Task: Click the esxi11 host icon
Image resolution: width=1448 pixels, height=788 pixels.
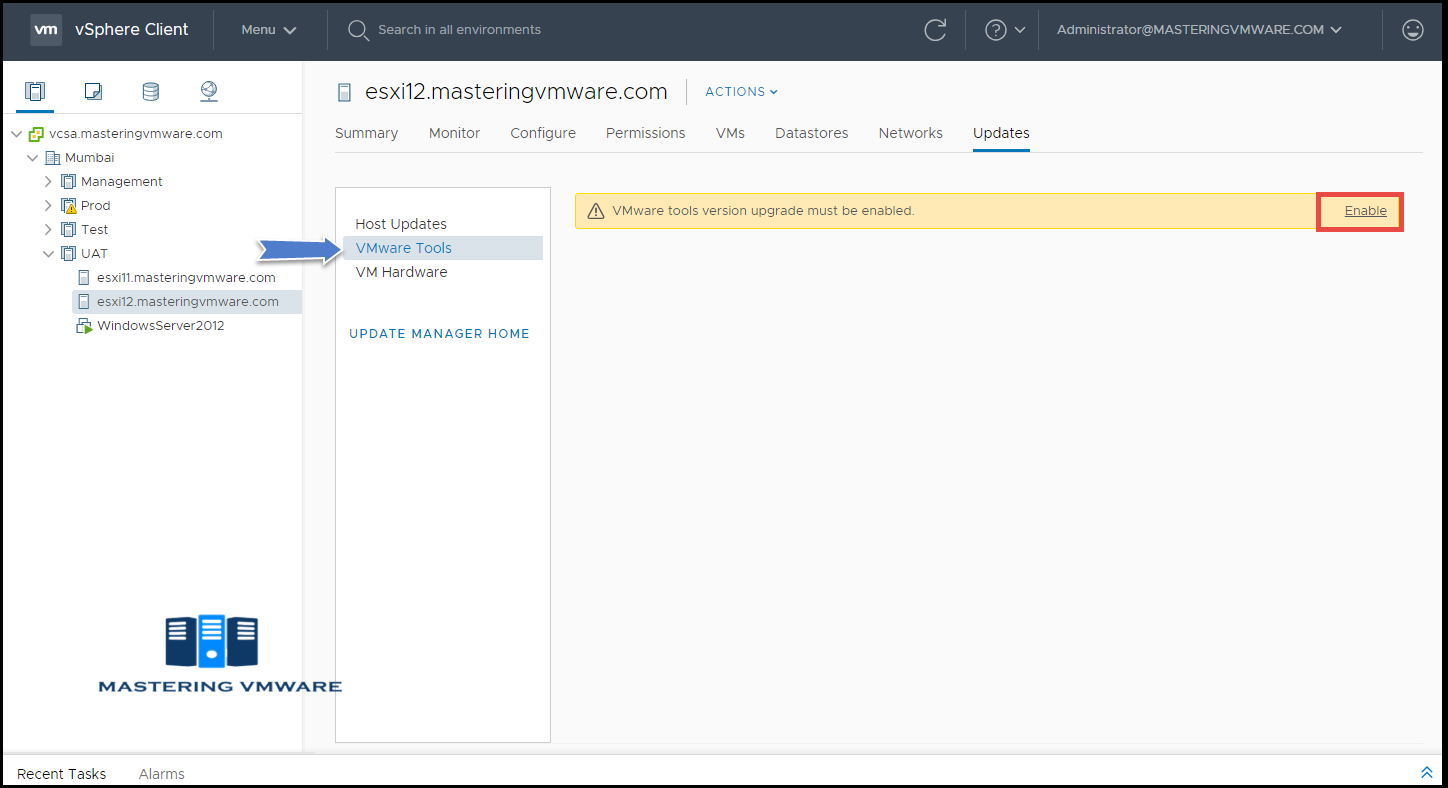Action: pos(84,277)
